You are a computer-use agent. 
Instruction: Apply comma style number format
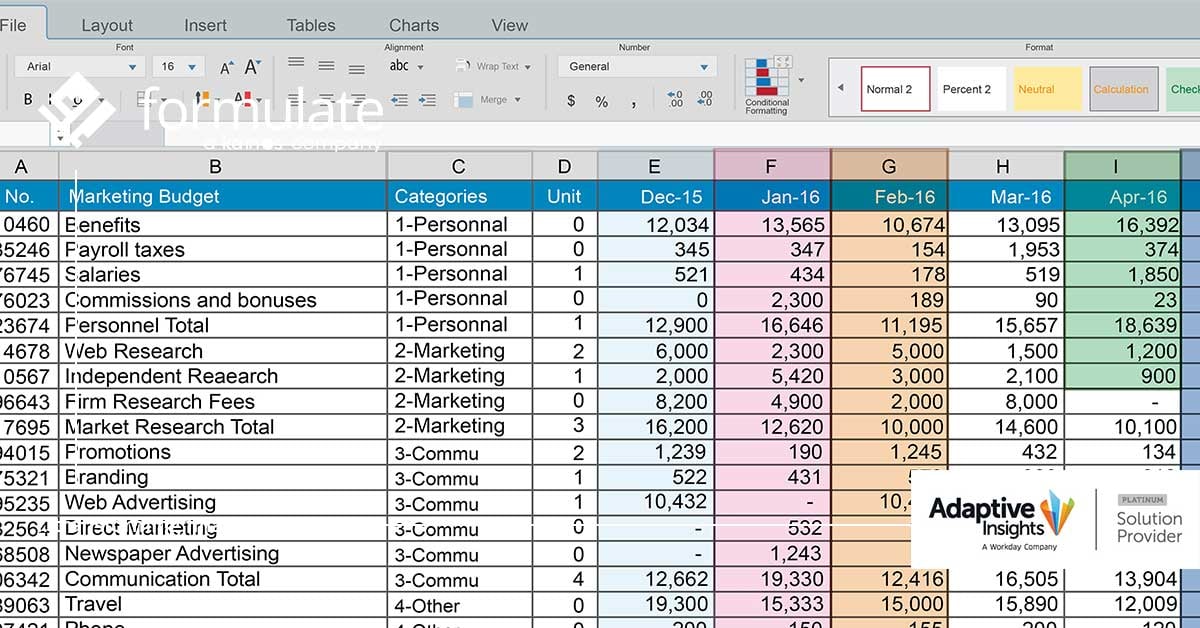[633, 101]
